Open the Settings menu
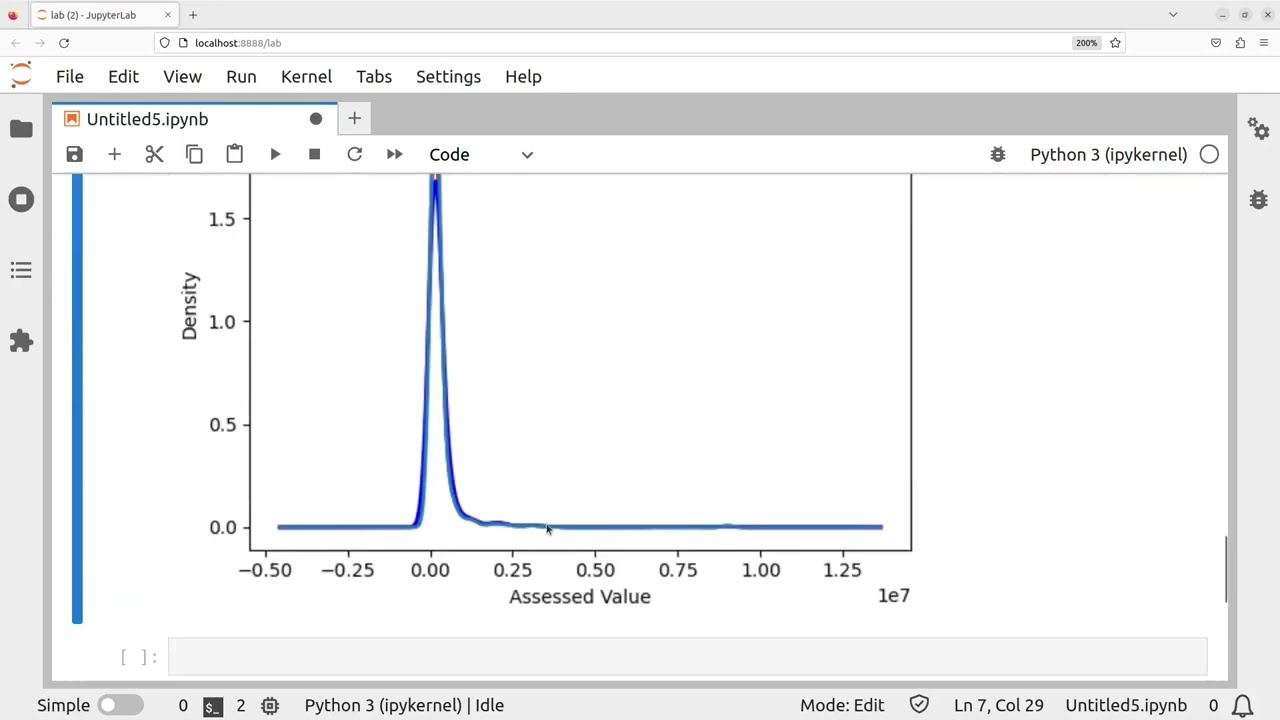Screen dimensions: 1280x720 [x=448, y=77]
